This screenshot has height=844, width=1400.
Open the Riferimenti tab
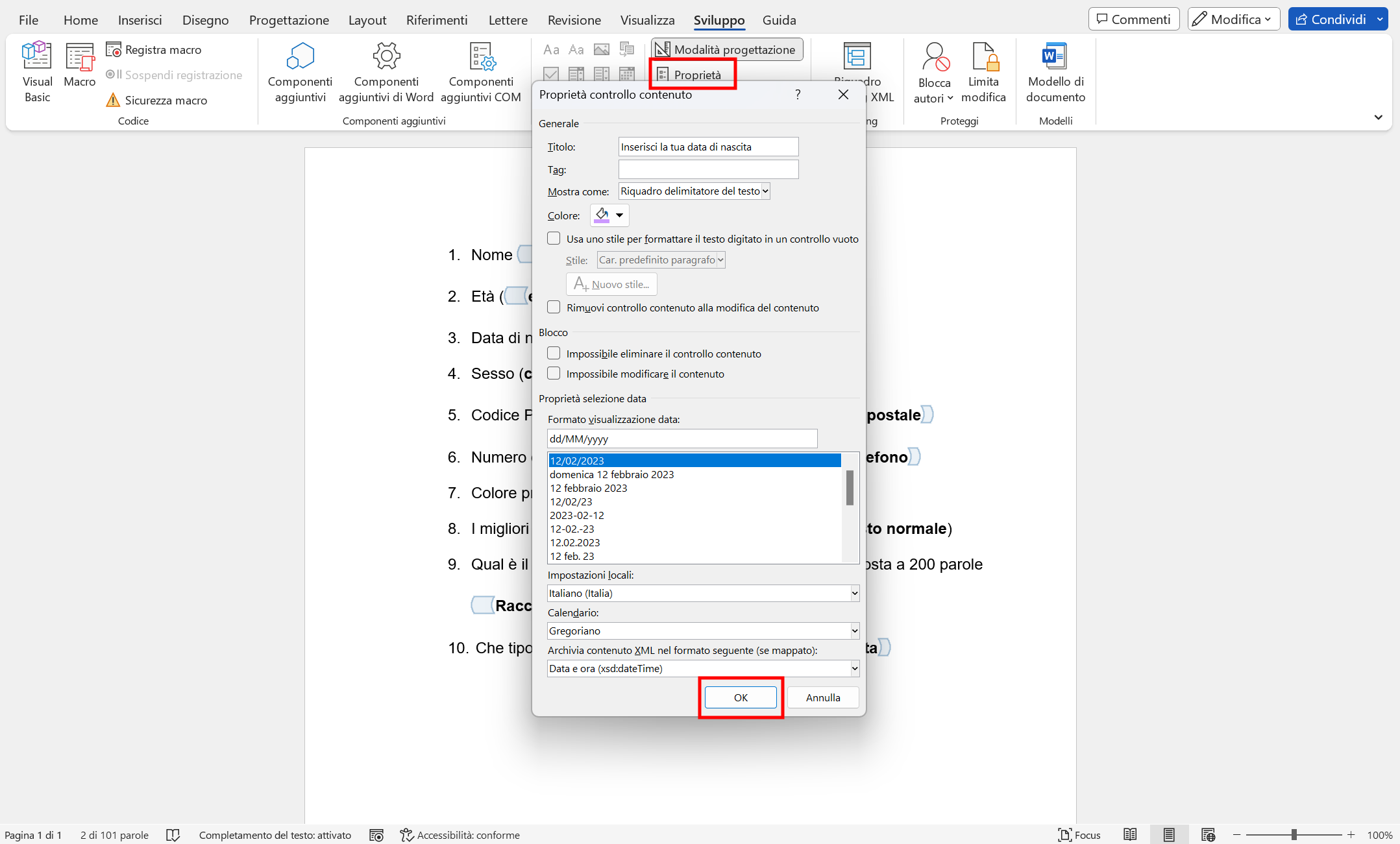pyautogui.click(x=436, y=19)
